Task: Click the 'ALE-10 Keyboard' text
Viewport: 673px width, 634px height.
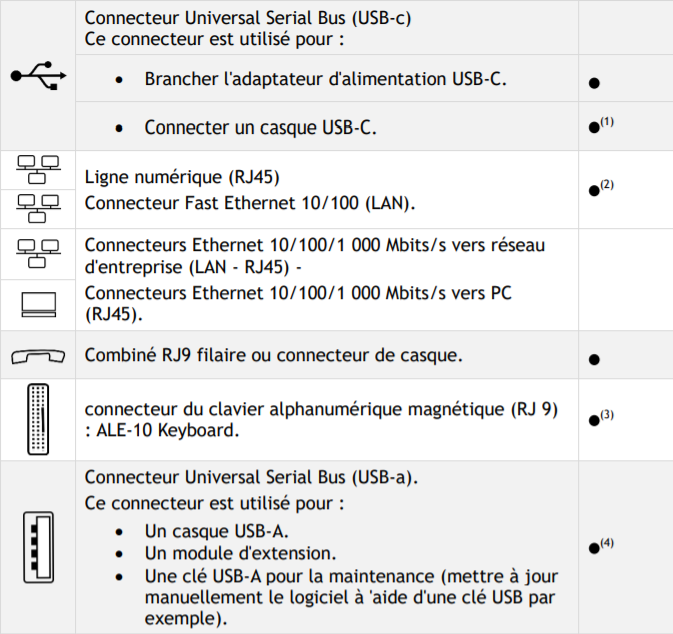Action: tap(167, 430)
